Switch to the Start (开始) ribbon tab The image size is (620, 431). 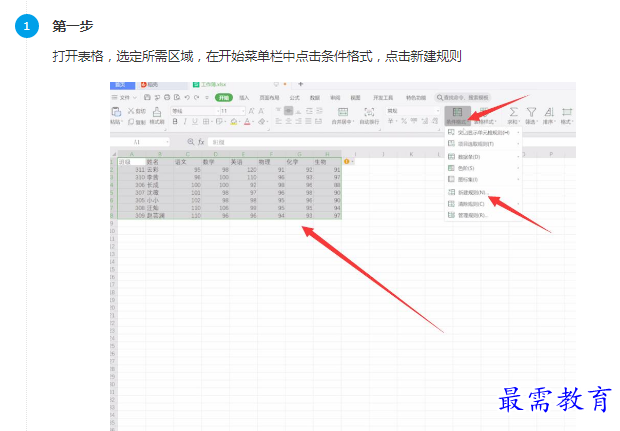coord(224,98)
